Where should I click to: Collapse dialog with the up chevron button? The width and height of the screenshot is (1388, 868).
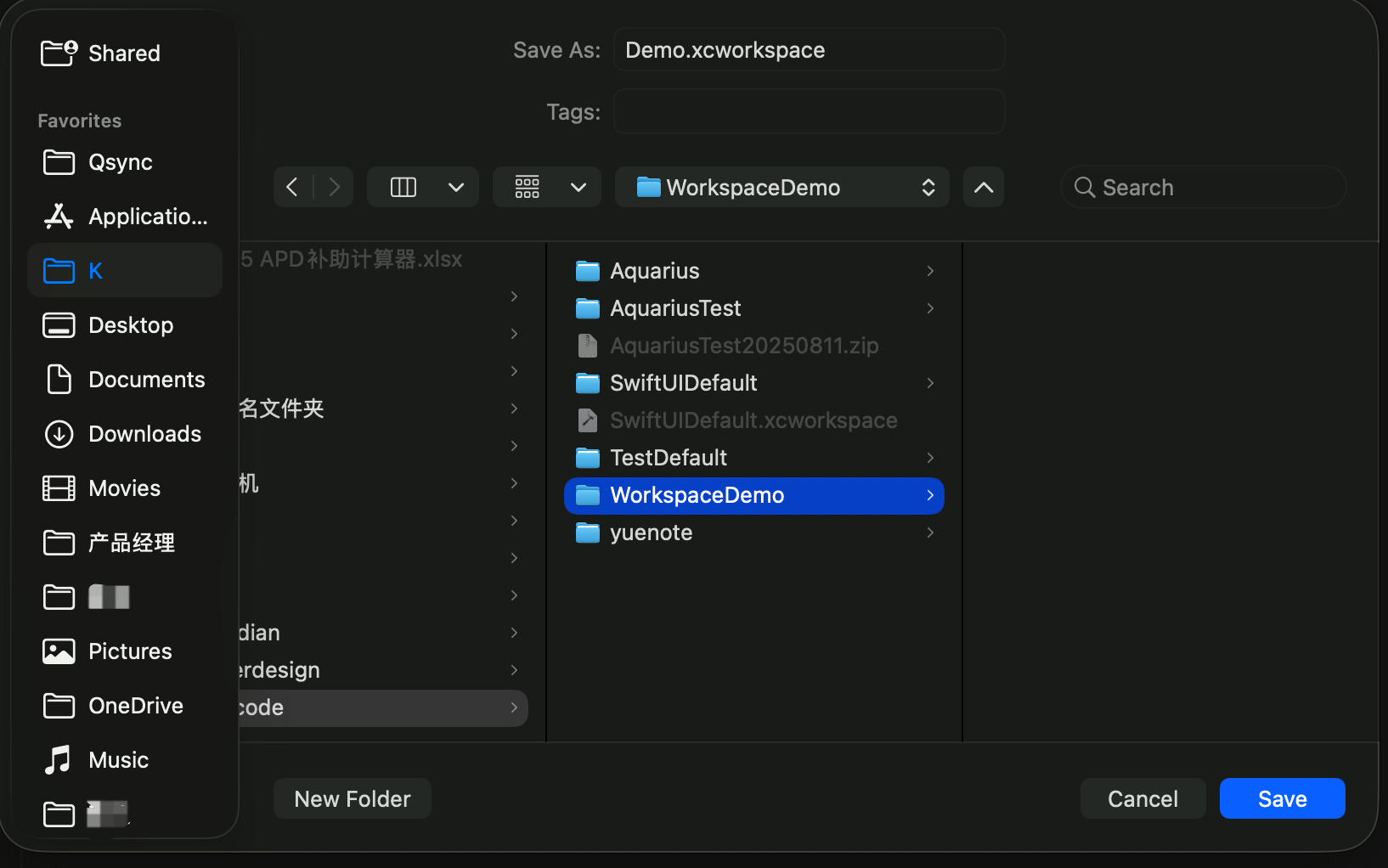(983, 187)
